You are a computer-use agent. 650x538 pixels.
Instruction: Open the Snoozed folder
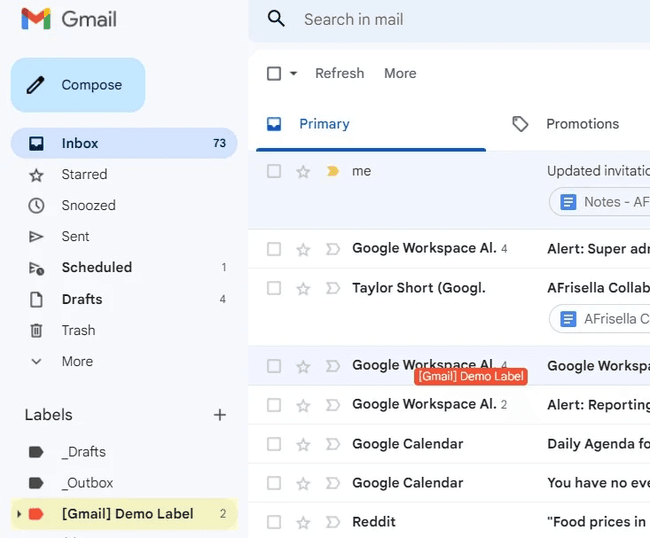pos(124,206)
